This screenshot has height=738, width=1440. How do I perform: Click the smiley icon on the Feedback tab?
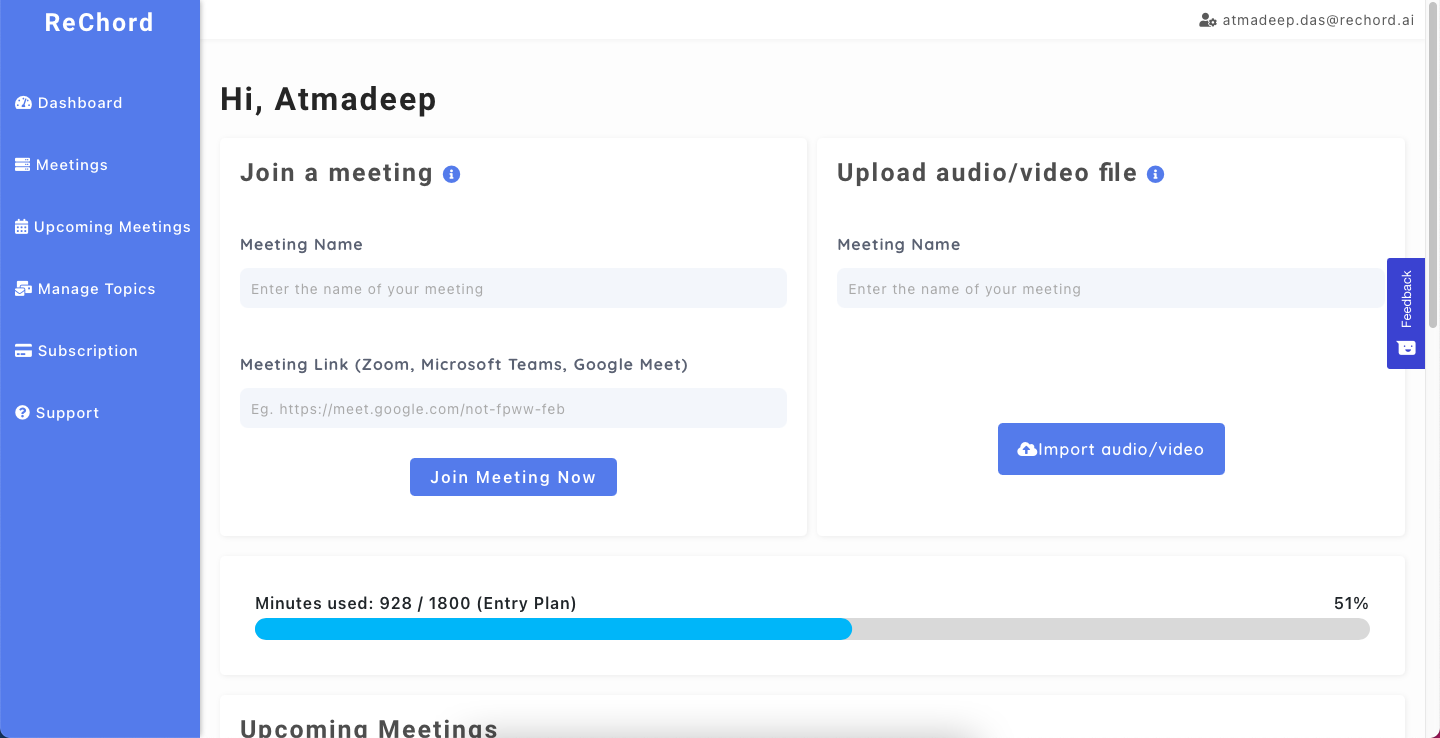coord(1406,348)
